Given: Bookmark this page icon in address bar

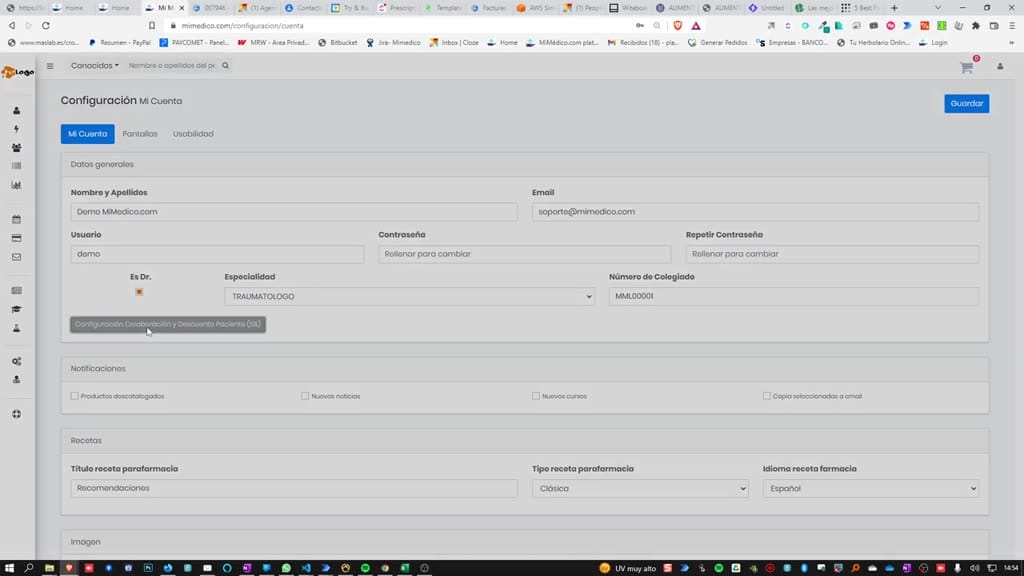Looking at the screenshot, I should [152, 25].
